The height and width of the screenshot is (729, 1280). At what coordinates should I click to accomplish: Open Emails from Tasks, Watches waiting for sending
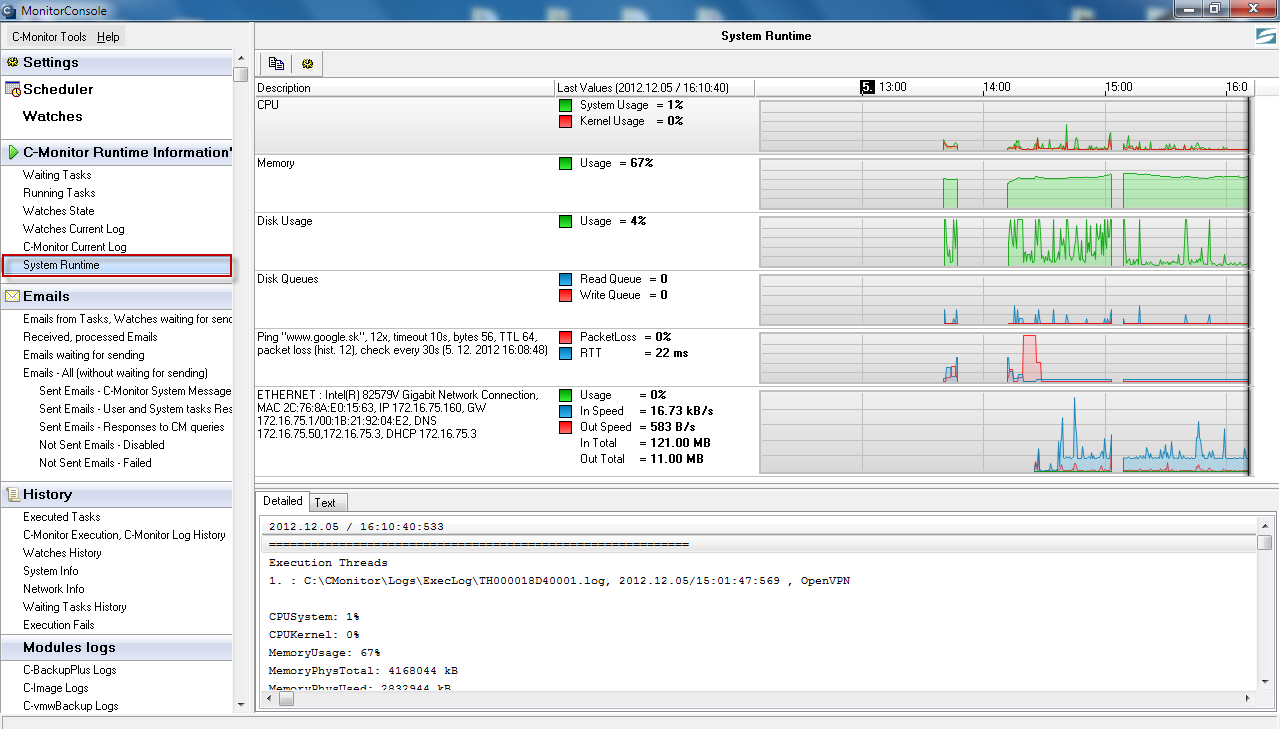coord(128,319)
